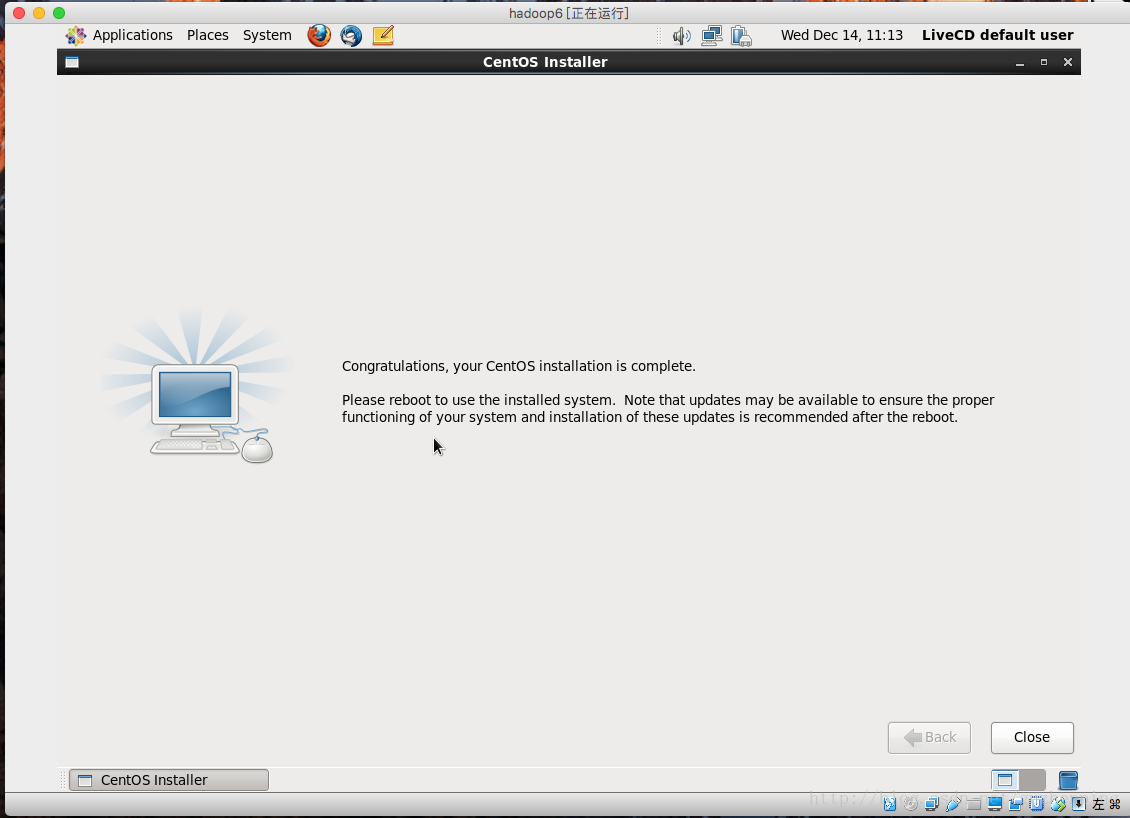
Task: Click the installation is complete congratulations text
Action: 518,366
